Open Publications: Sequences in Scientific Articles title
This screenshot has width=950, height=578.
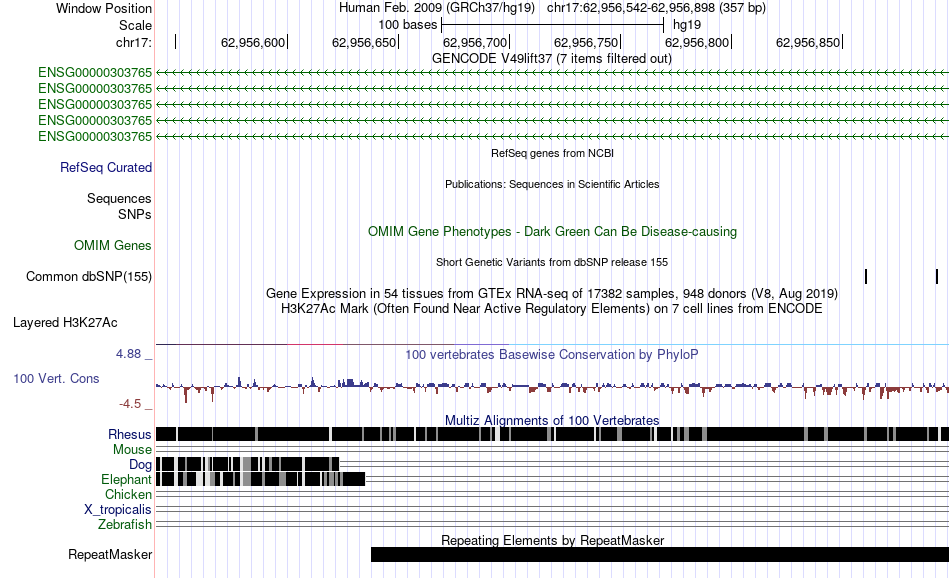click(552, 184)
